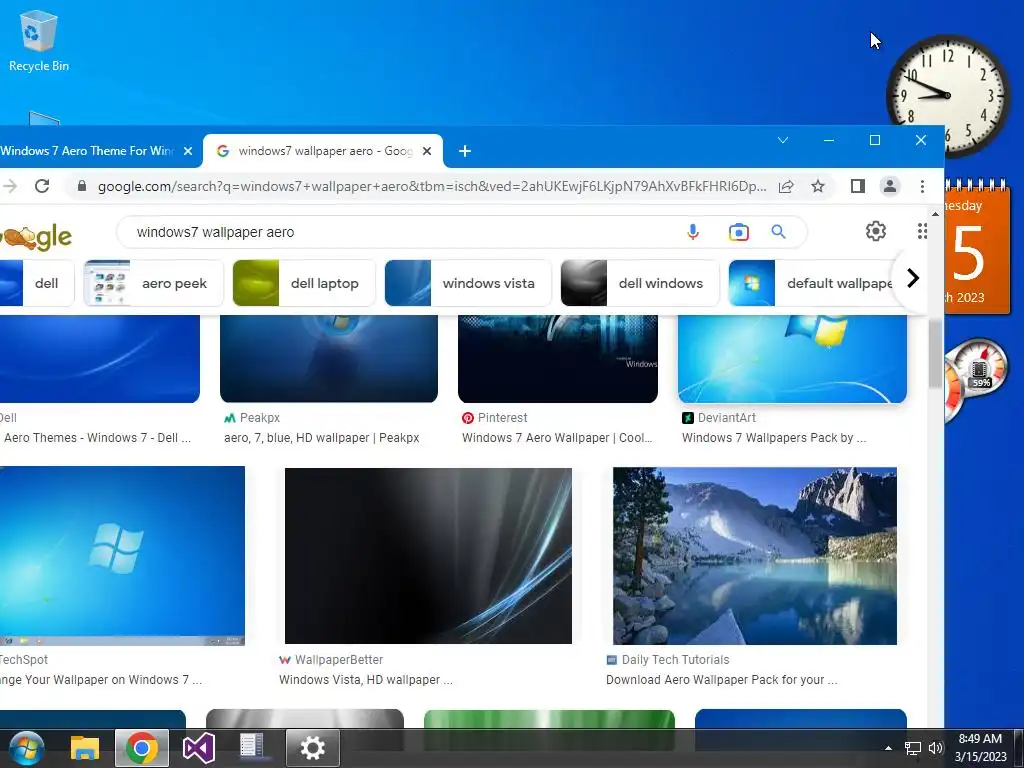Open the Windows Start menu orb

click(x=27, y=748)
